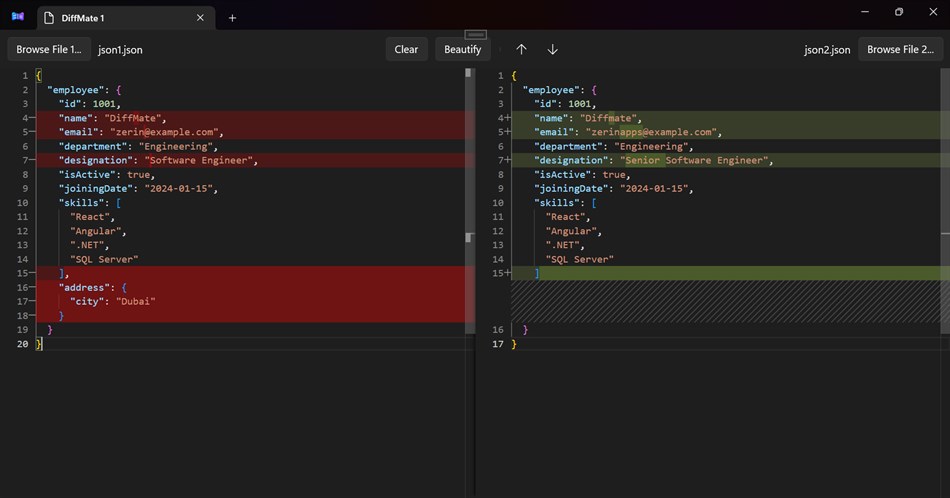Screen dimensions: 950x498
Task: Click the left pane vertical scrollbar
Action: [x=470, y=201]
